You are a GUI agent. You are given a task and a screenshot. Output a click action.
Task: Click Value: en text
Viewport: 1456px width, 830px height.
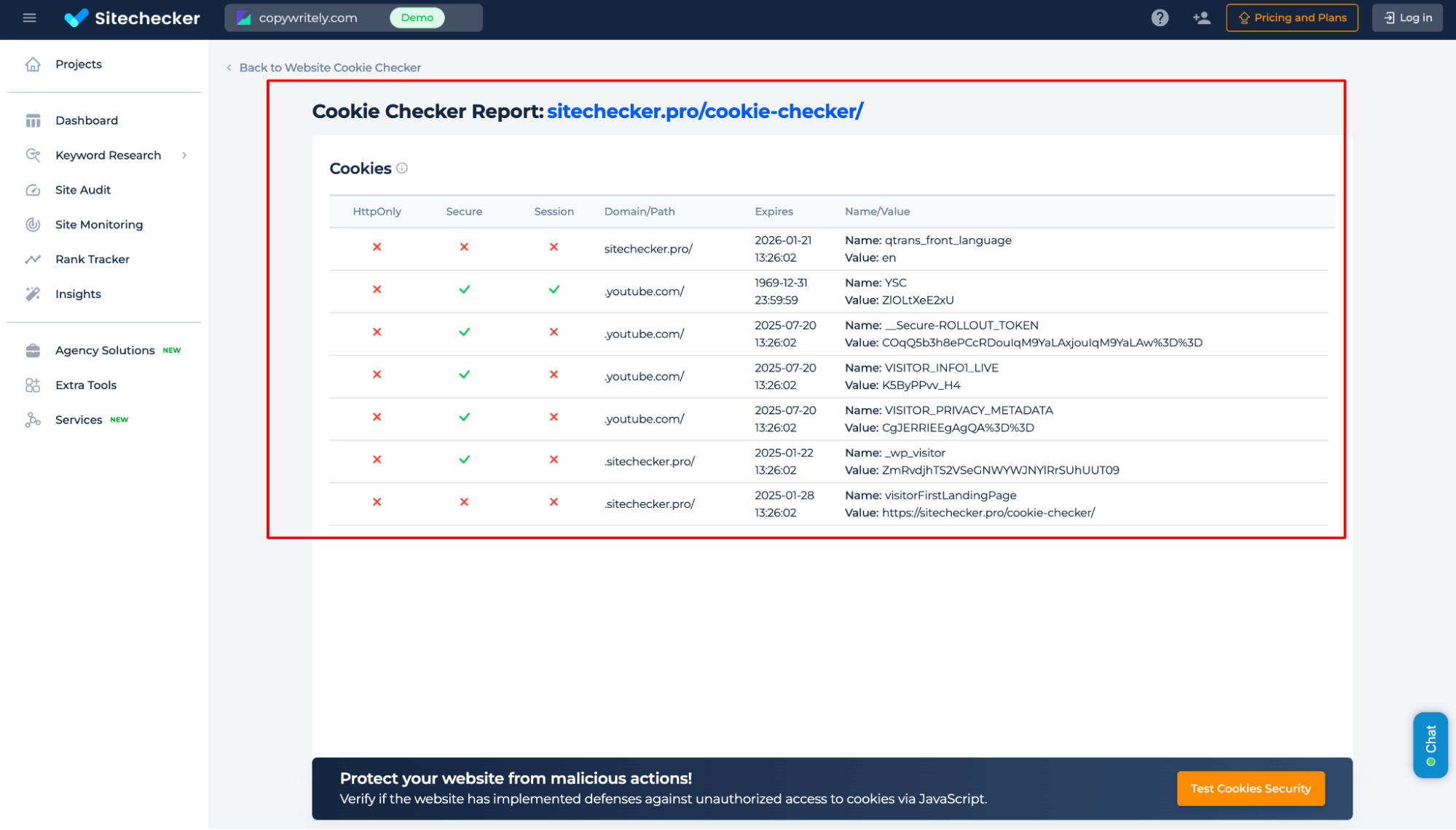point(870,258)
